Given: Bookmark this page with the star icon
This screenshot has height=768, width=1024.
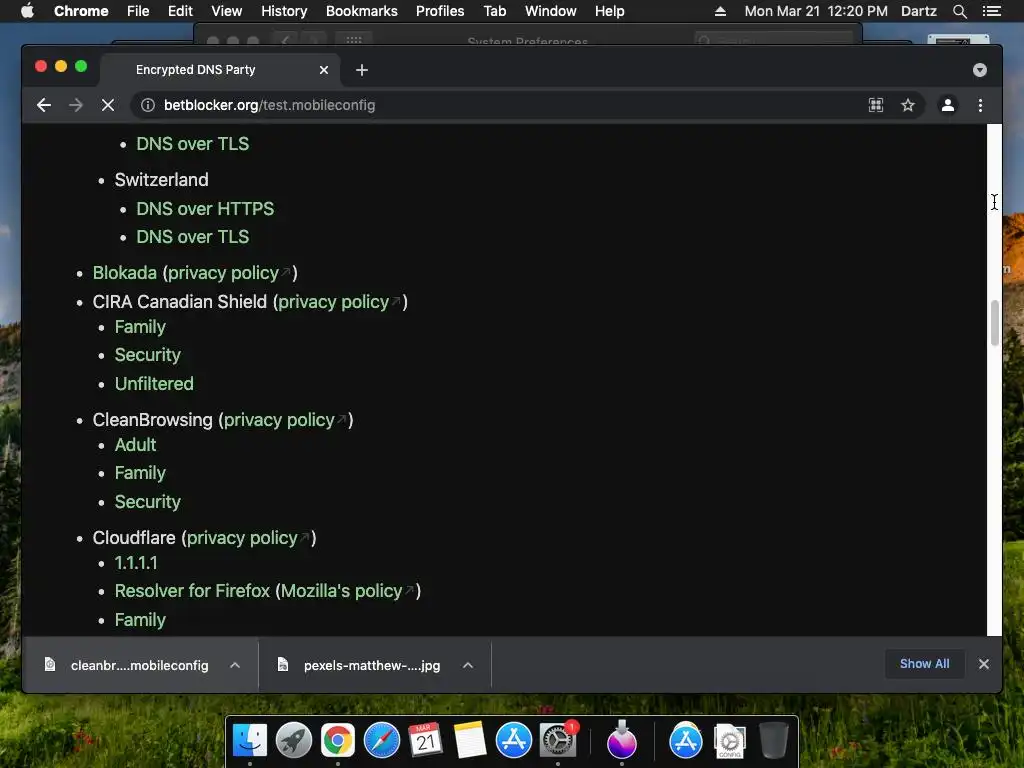Looking at the screenshot, I should pos(908,105).
